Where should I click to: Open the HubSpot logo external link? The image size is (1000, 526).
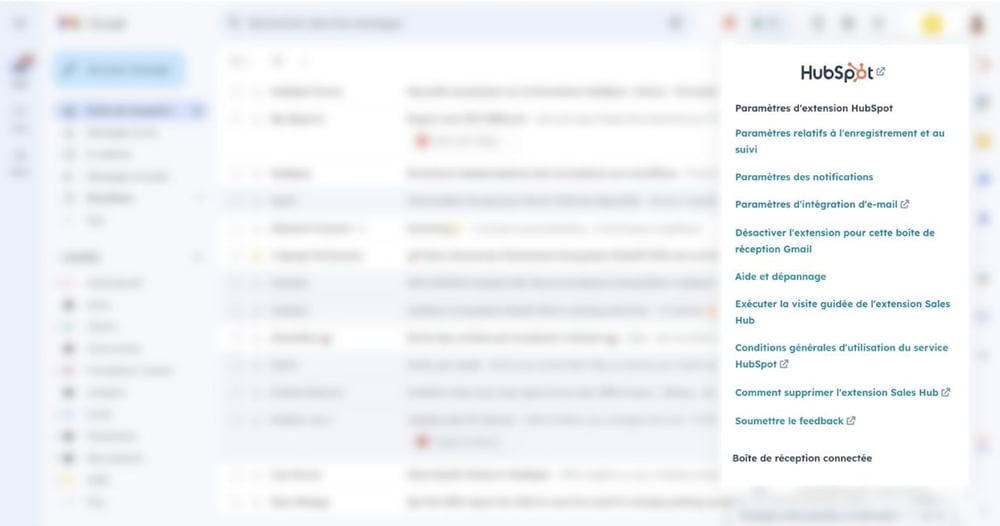click(842, 72)
